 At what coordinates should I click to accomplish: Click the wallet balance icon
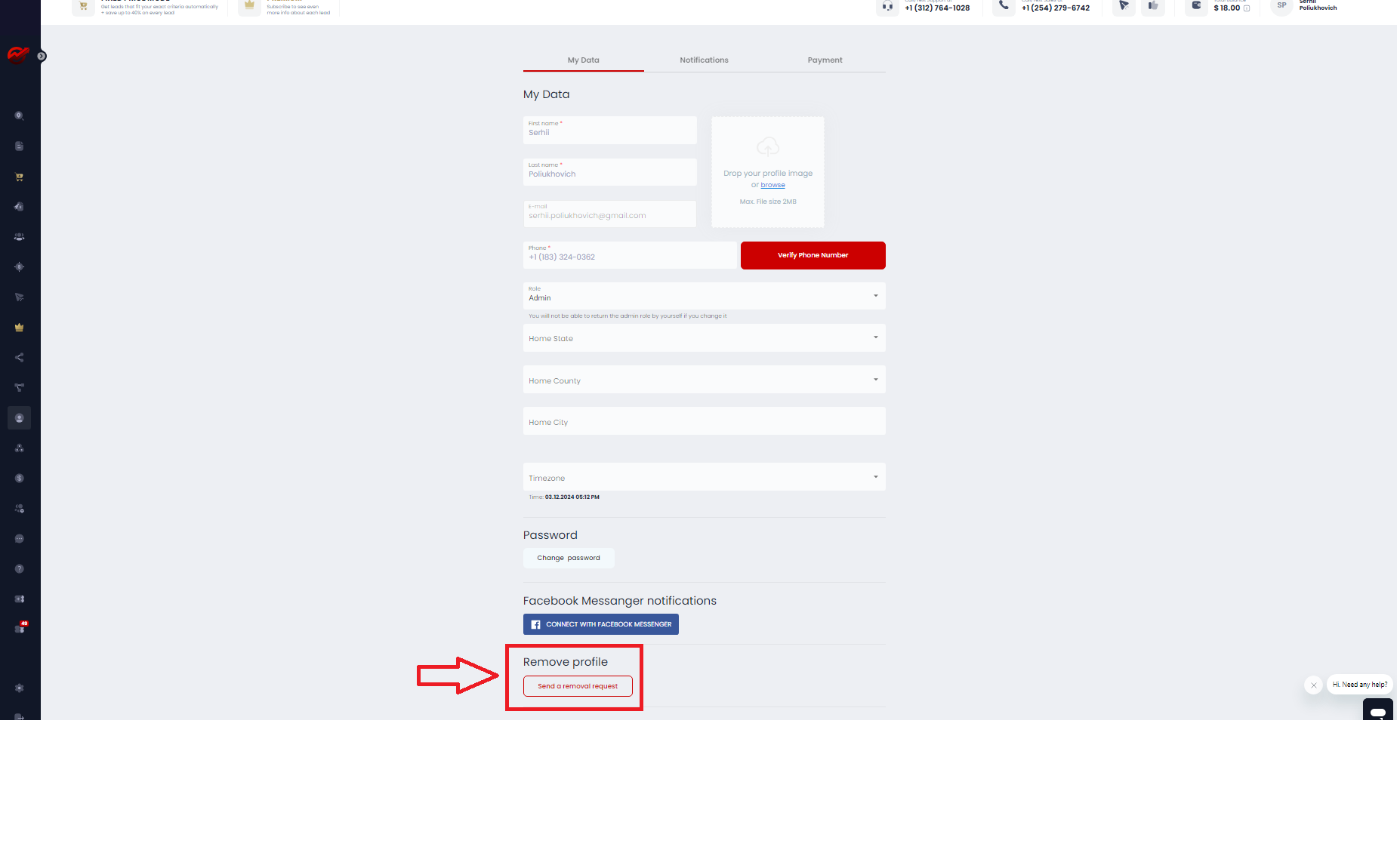pyautogui.click(x=1196, y=6)
